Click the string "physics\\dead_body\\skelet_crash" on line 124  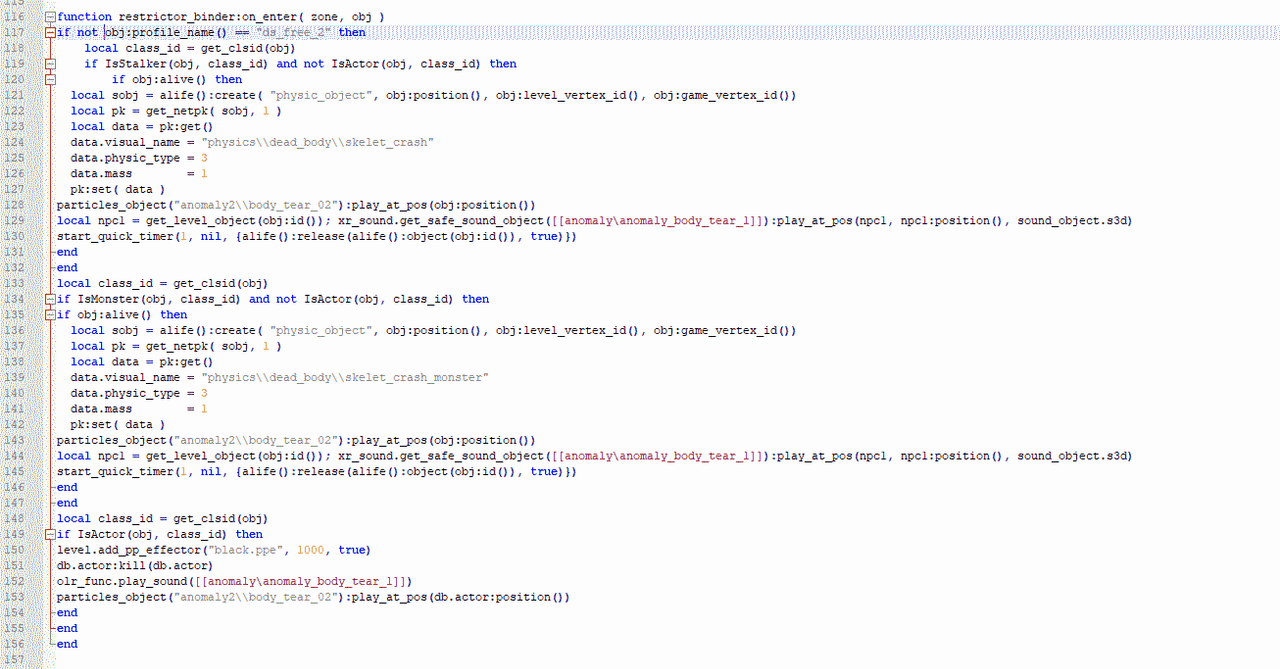[x=317, y=142]
